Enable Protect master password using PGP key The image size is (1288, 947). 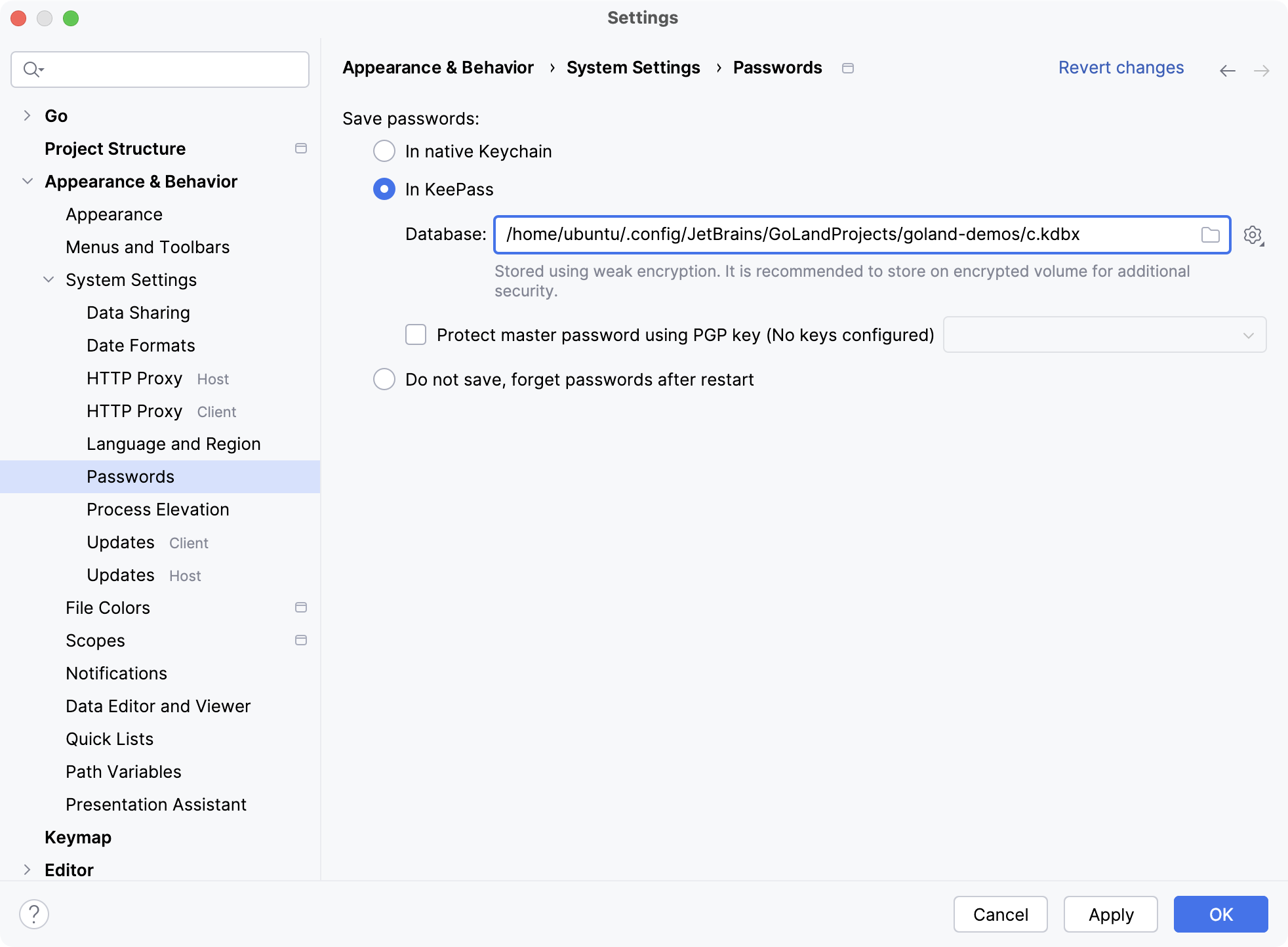tap(415, 334)
